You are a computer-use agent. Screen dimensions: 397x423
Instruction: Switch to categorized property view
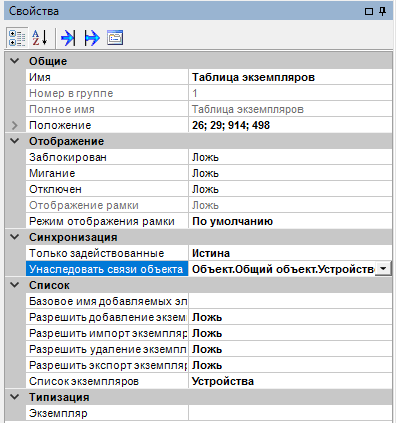pyautogui.click(x=17, y=38)
